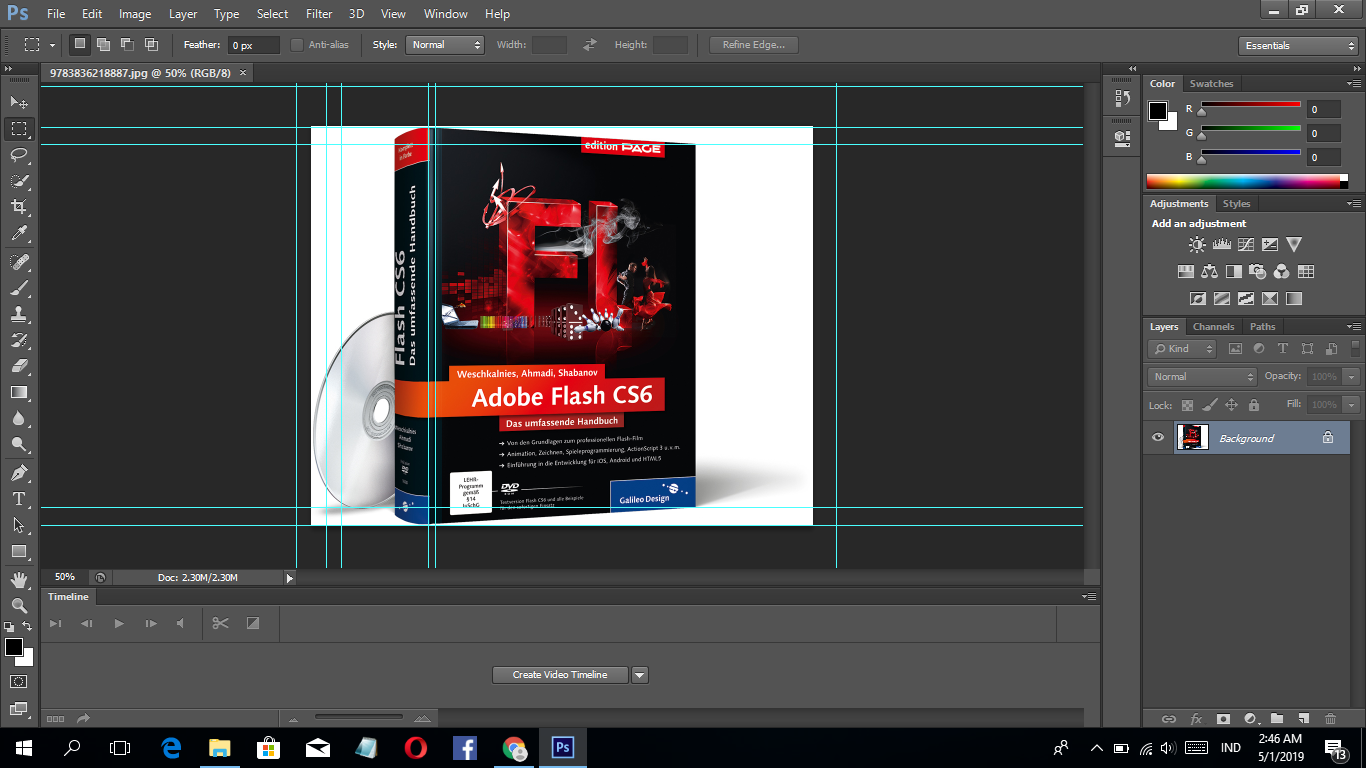Select the Hand tool

pyautogui.click(x=19, y=580)
